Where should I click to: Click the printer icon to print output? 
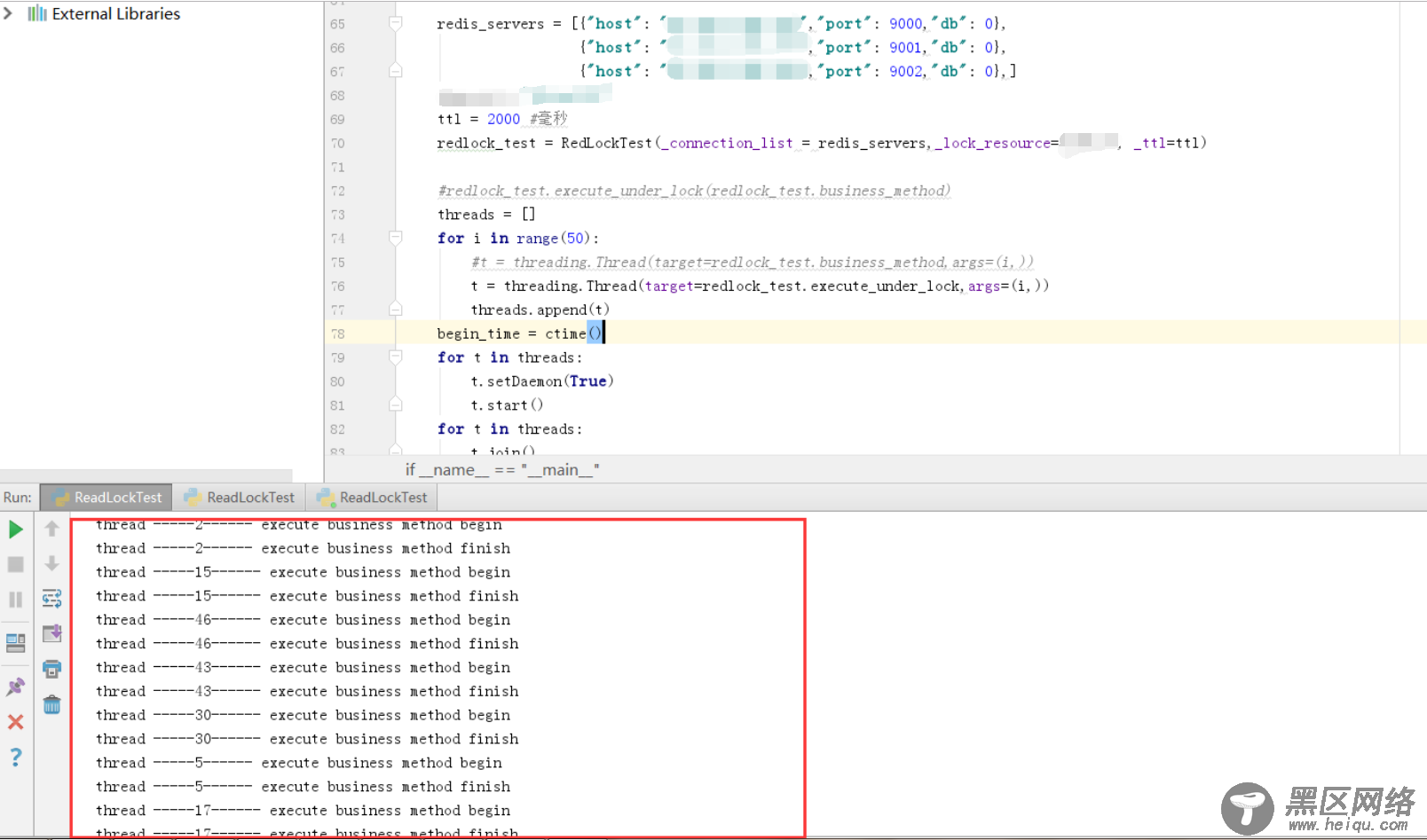pyautogui.click(x=51, y=669)
